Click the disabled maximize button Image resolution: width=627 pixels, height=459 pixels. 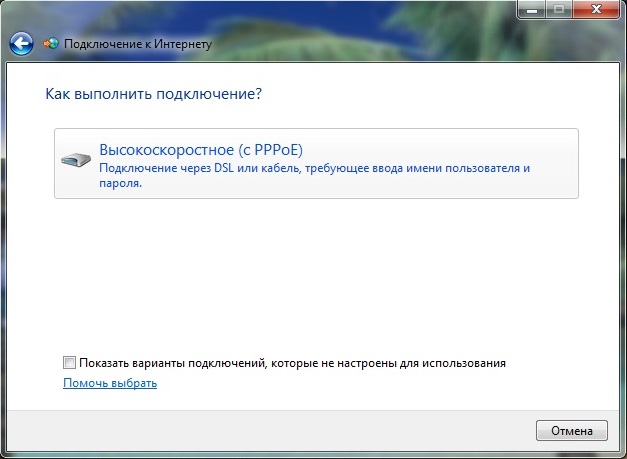559,10
